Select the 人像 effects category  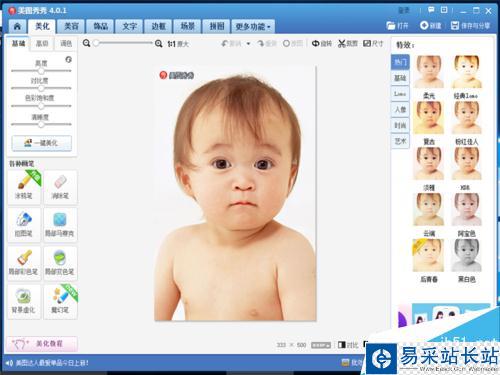pyautogui.click(x=400, y=109)
